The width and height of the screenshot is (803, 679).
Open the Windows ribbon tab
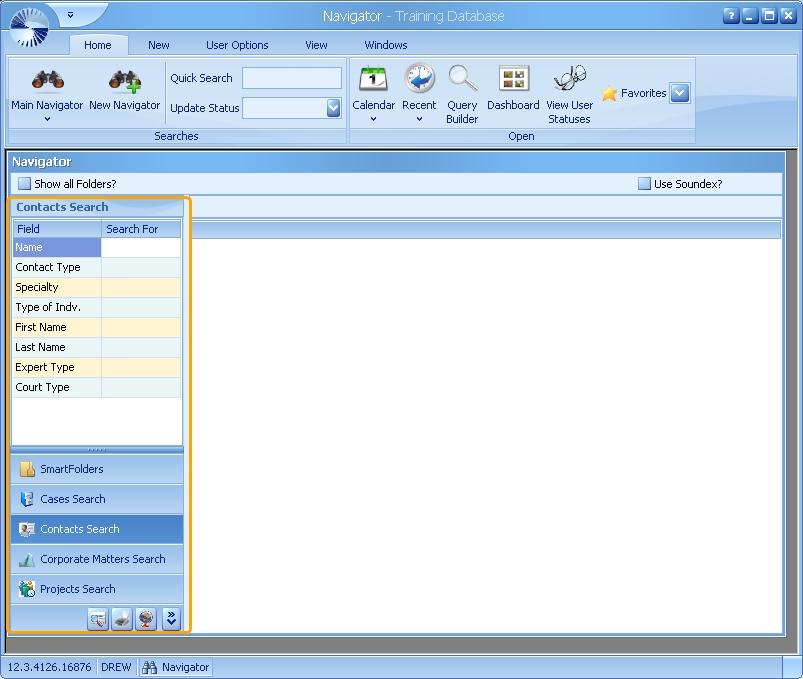[x=386, y=45]
